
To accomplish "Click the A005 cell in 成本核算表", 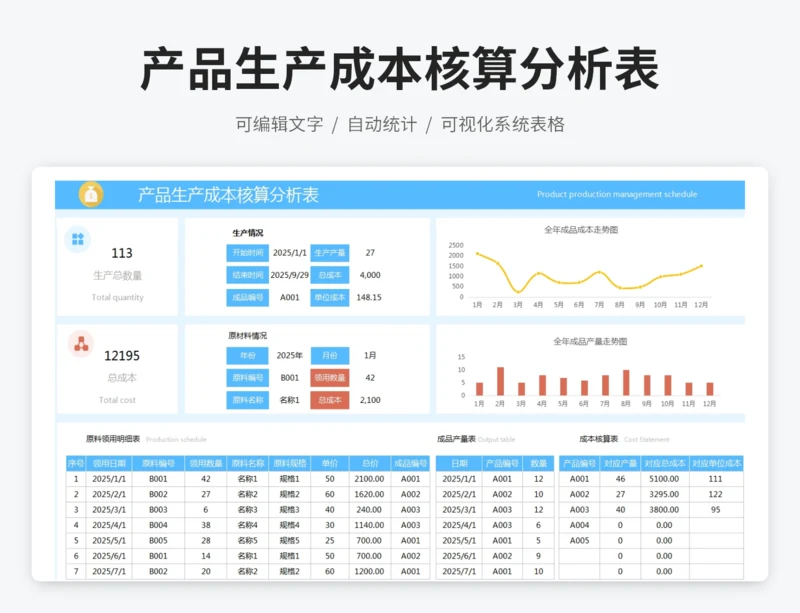I will (x=580, y=540).
